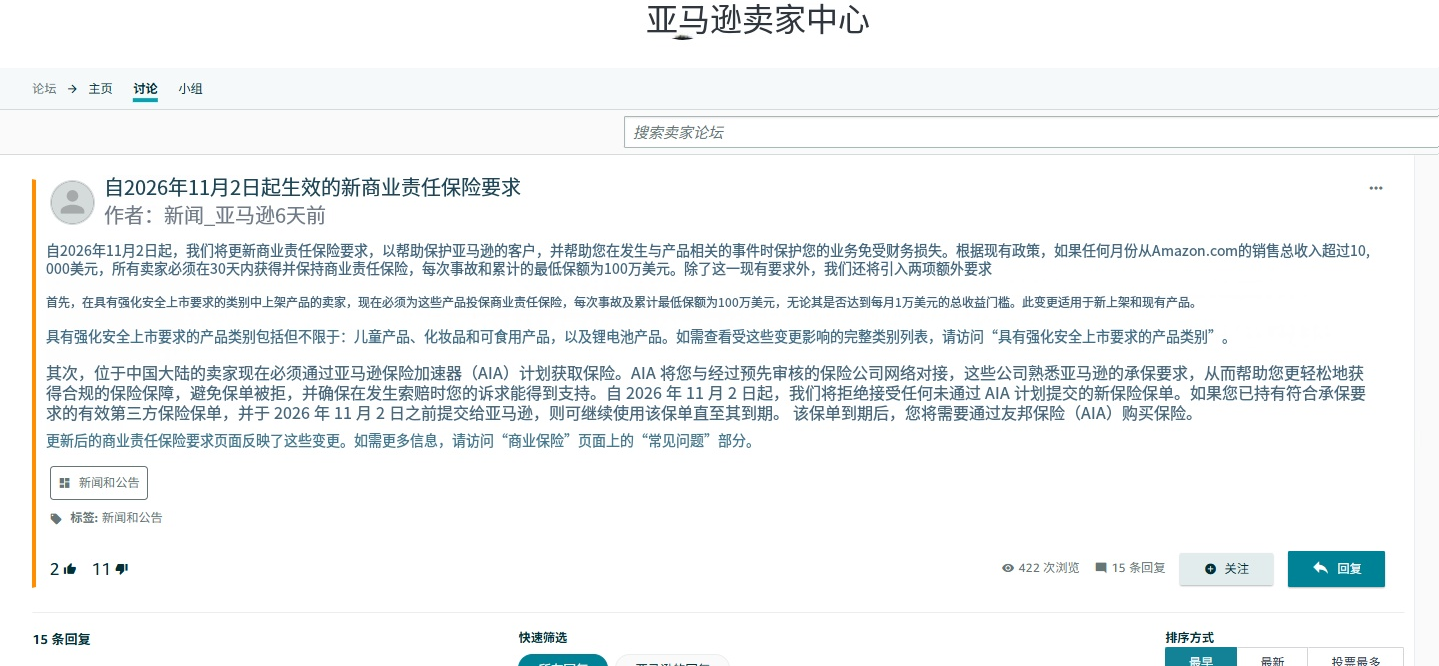Open the 讨论 tab

pos(145,89)
